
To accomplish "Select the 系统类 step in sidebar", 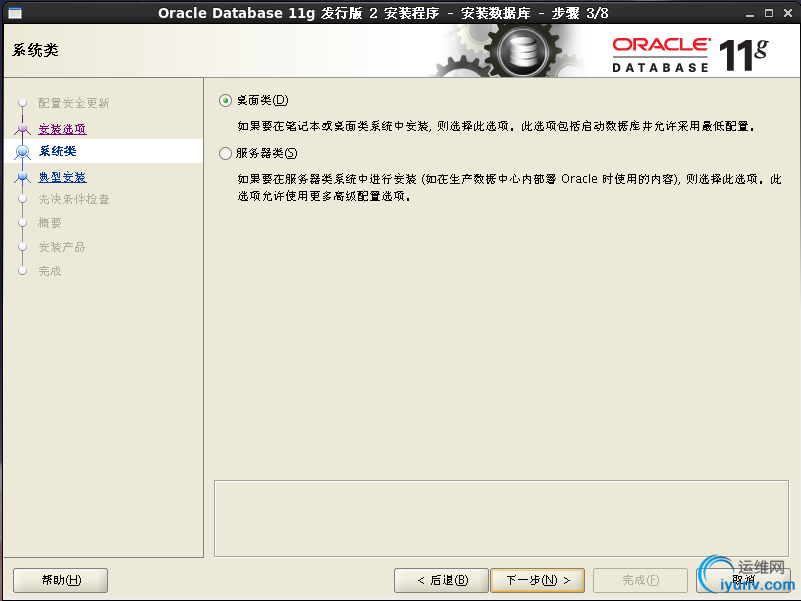I will [104, 151].
